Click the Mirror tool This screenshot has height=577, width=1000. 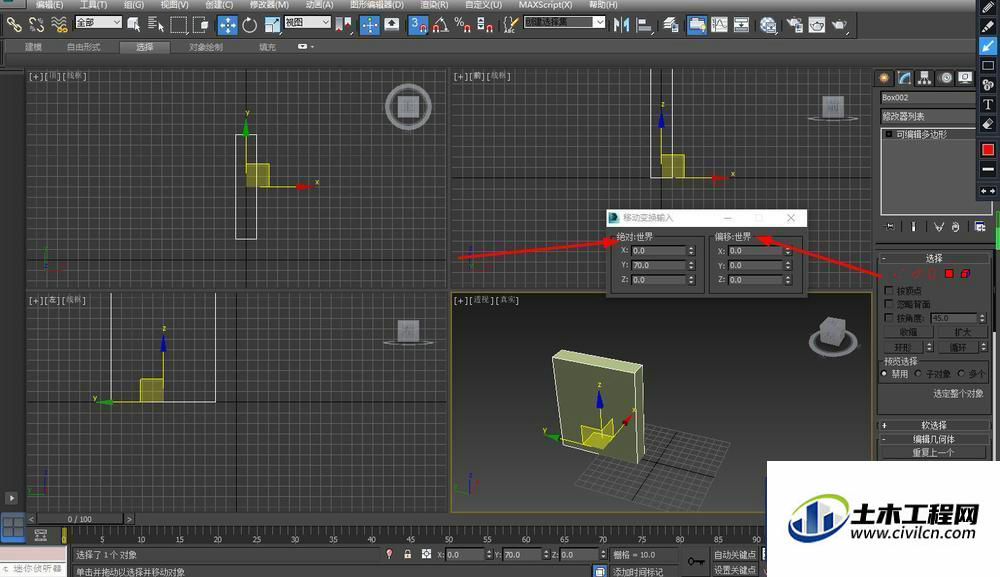(621, 25)
